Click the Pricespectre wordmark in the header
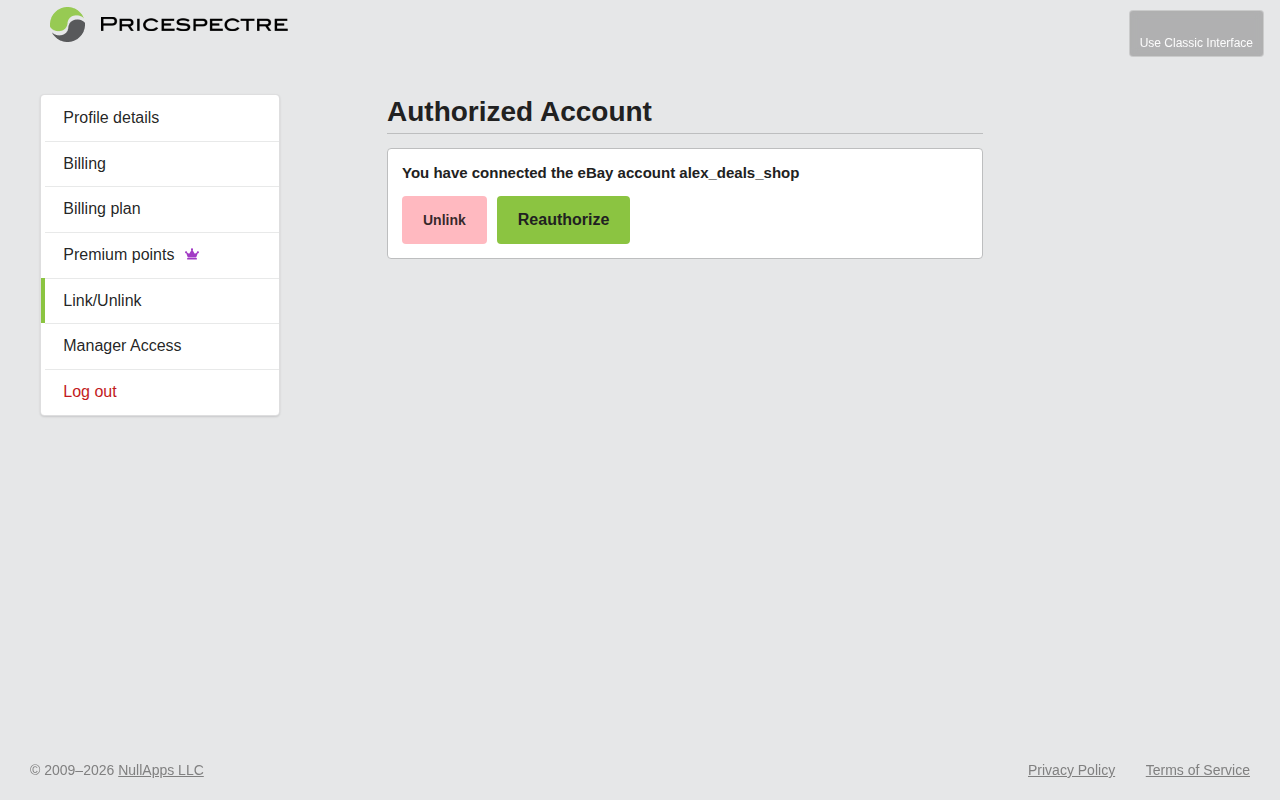 click(192, 24)
